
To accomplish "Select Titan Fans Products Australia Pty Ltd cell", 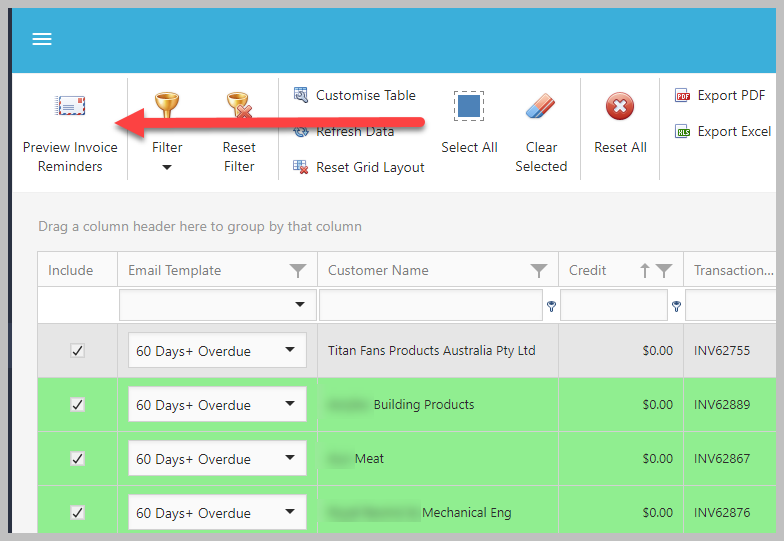I will 438,350.
